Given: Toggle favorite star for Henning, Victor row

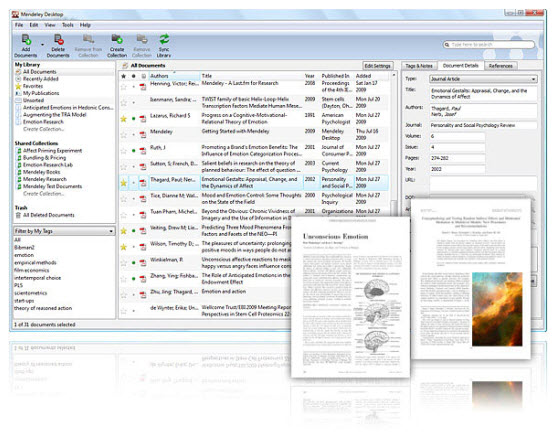Looking at the screenshot, I should [x=123, y=87].
